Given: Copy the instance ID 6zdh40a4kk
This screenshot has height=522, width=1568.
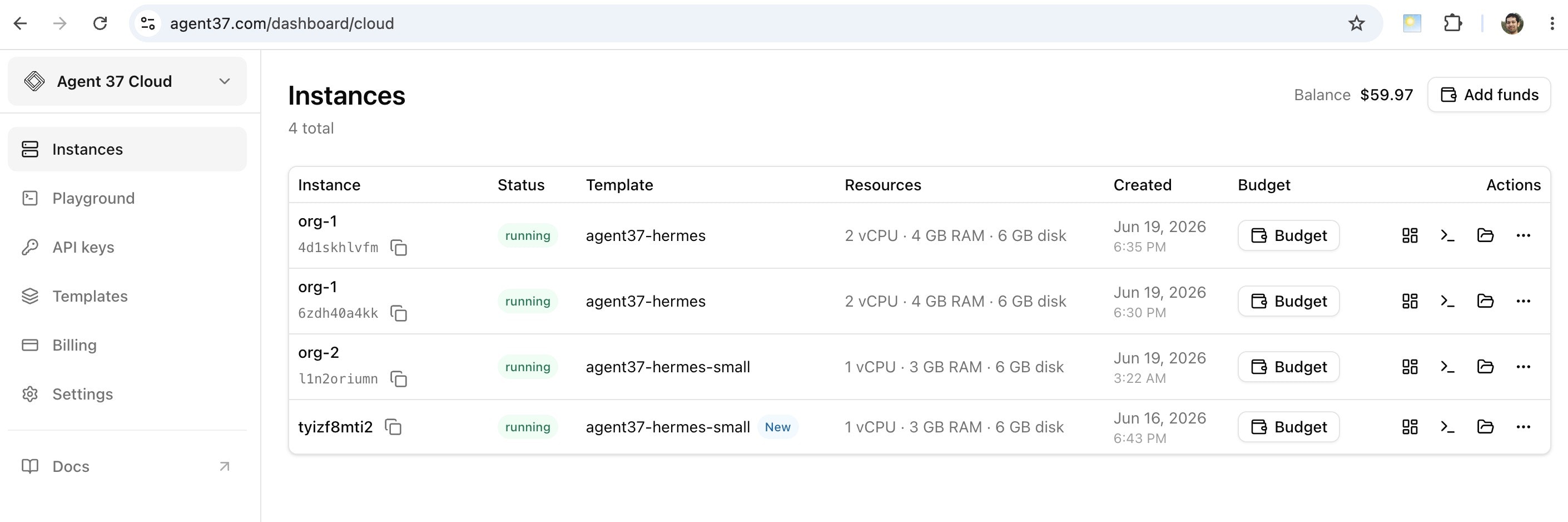Looking at the screenshot, I should 399,313.
